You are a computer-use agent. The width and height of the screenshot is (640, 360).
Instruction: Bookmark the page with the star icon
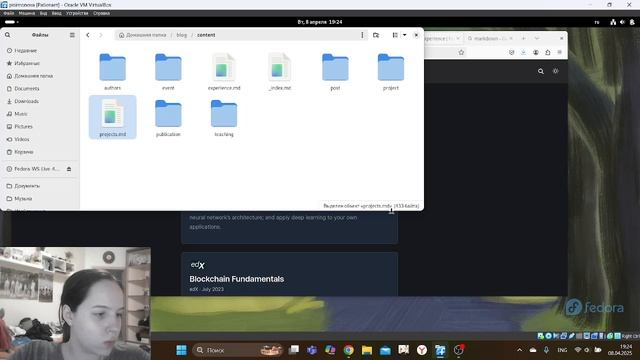[461, 52]
